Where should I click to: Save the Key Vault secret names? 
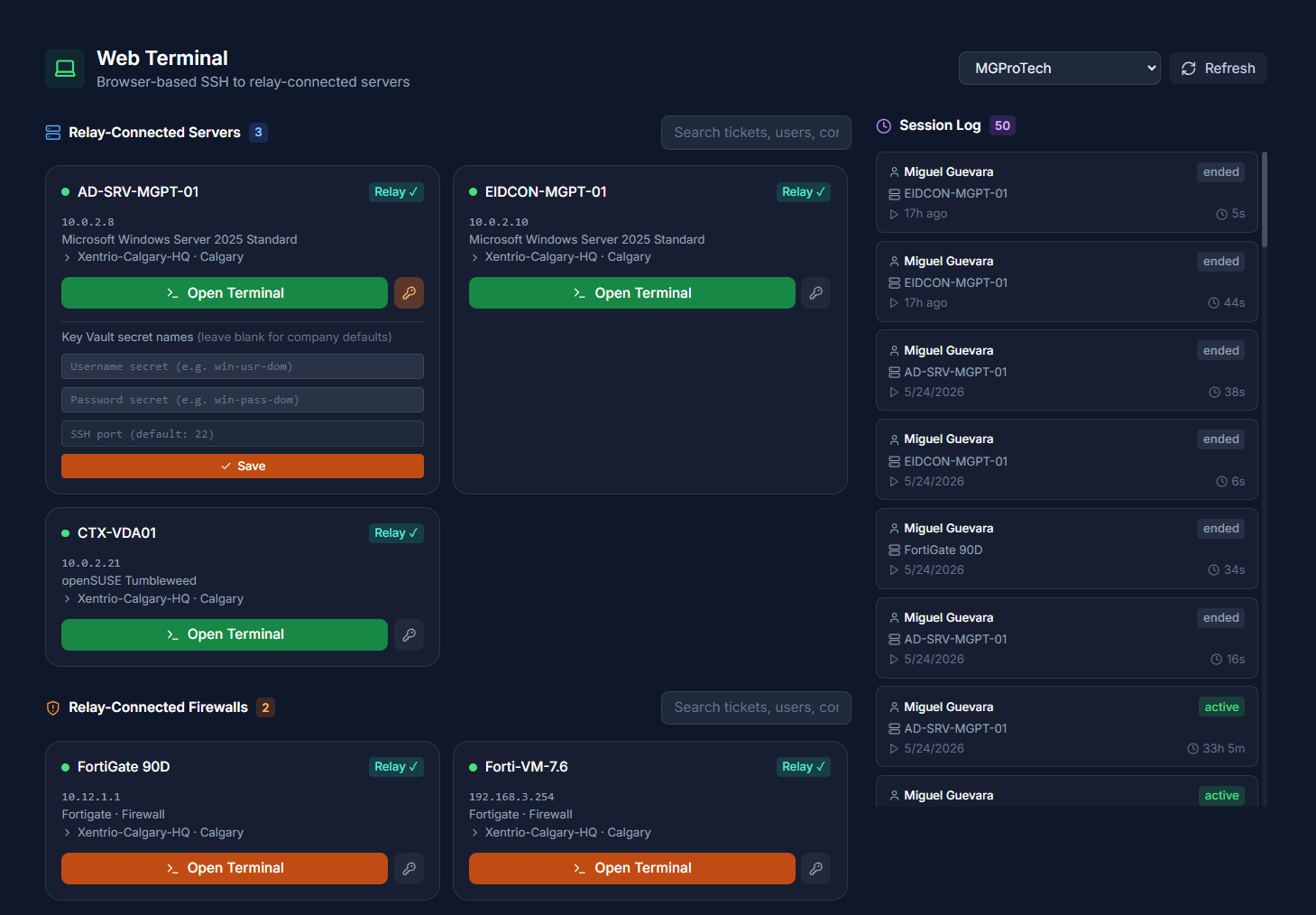[243, 466]
